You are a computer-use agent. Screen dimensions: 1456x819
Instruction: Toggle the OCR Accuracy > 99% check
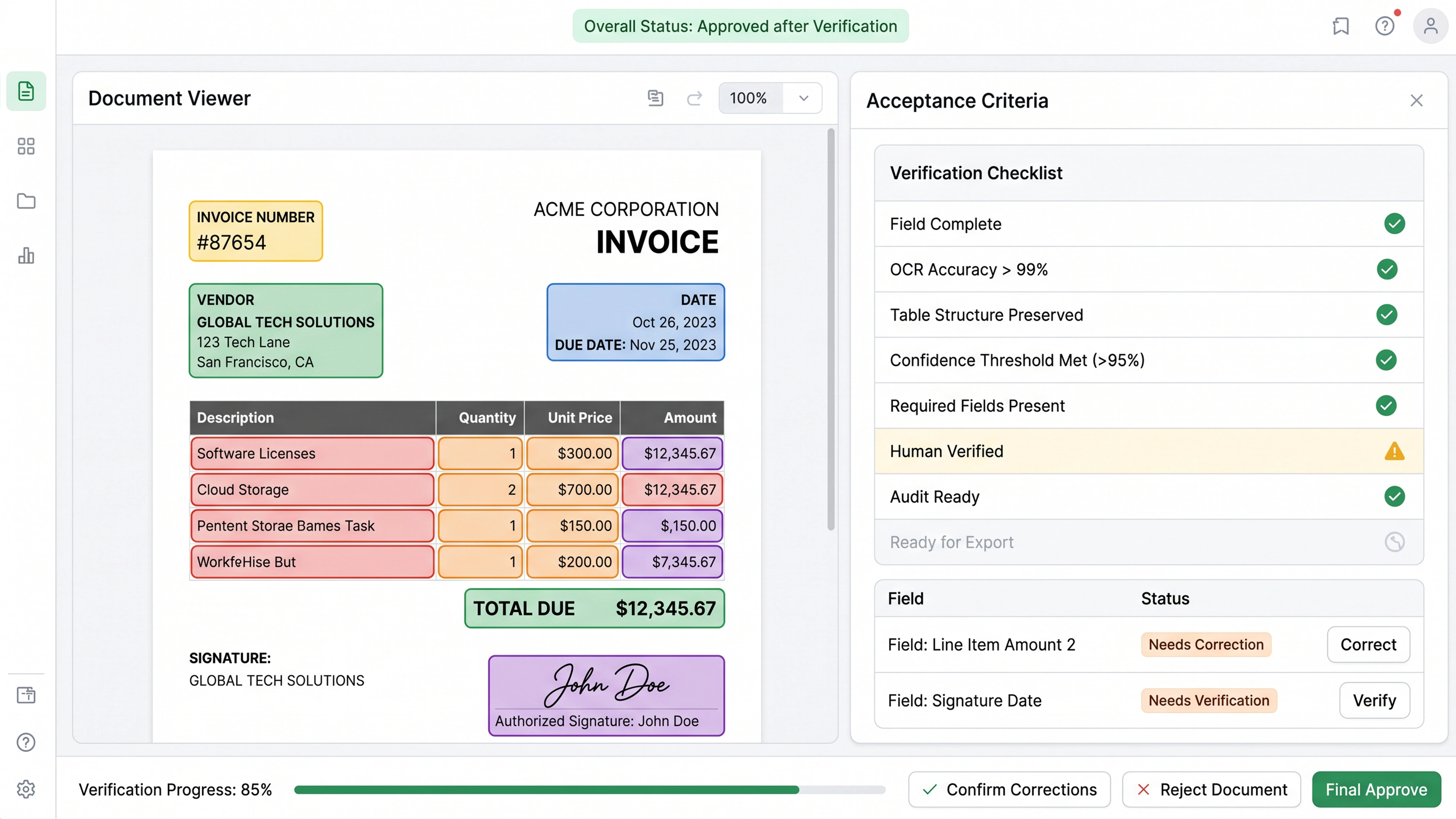coord(1387,269)
